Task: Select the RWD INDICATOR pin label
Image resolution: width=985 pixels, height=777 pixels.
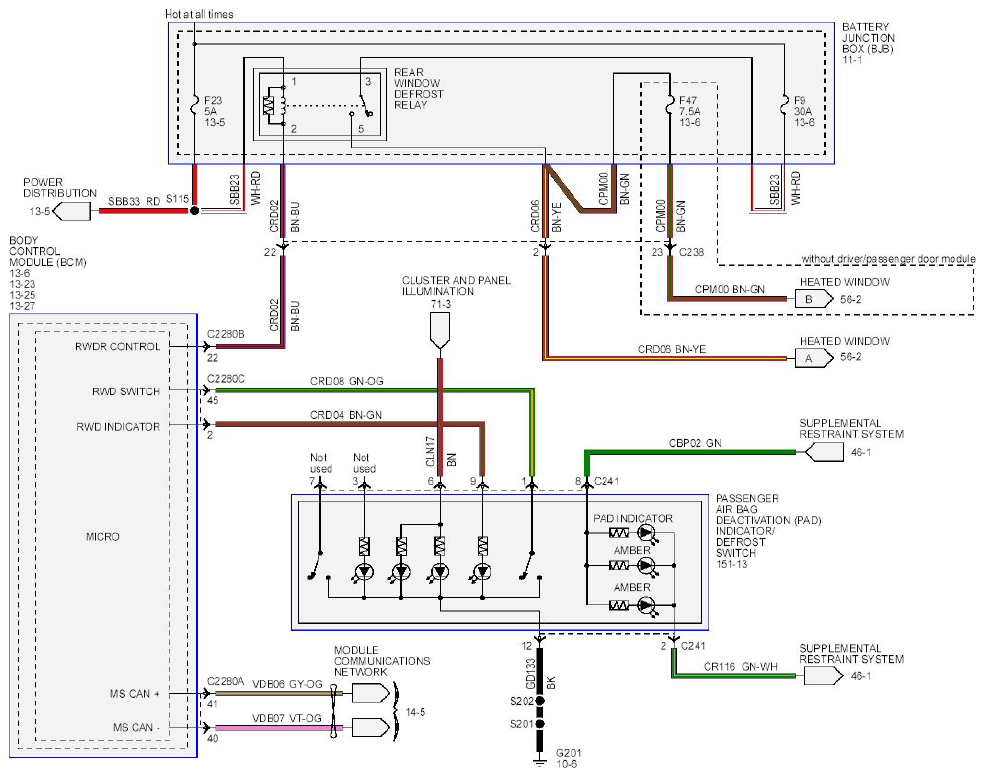Action: tap(118, 427)
